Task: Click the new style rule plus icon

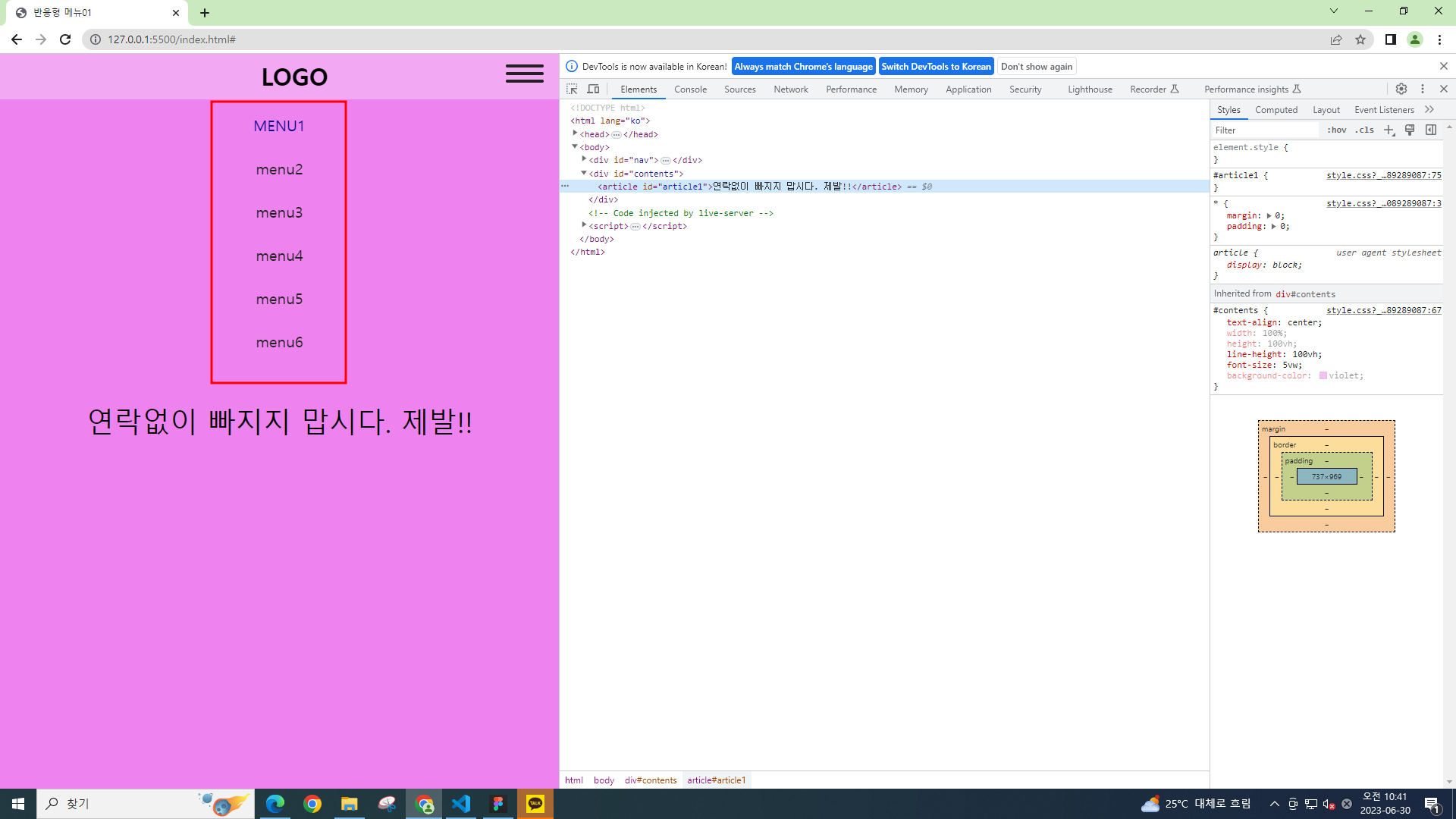Action: [1389, 130]
